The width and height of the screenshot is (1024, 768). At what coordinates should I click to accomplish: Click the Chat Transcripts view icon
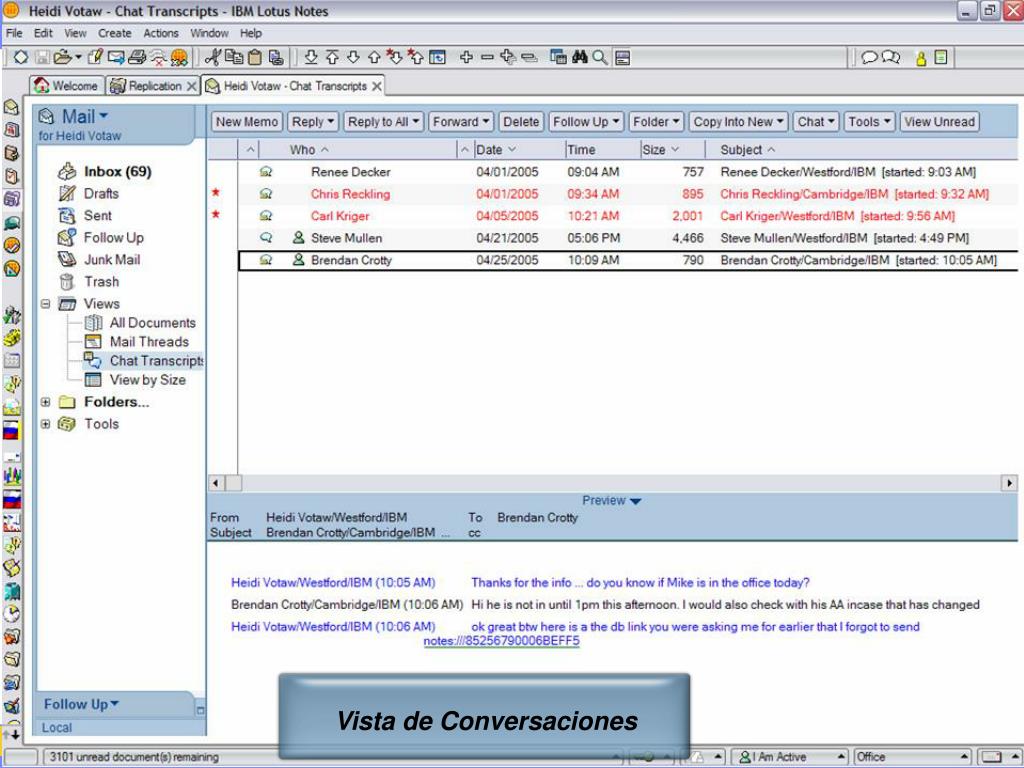(93, 360)
